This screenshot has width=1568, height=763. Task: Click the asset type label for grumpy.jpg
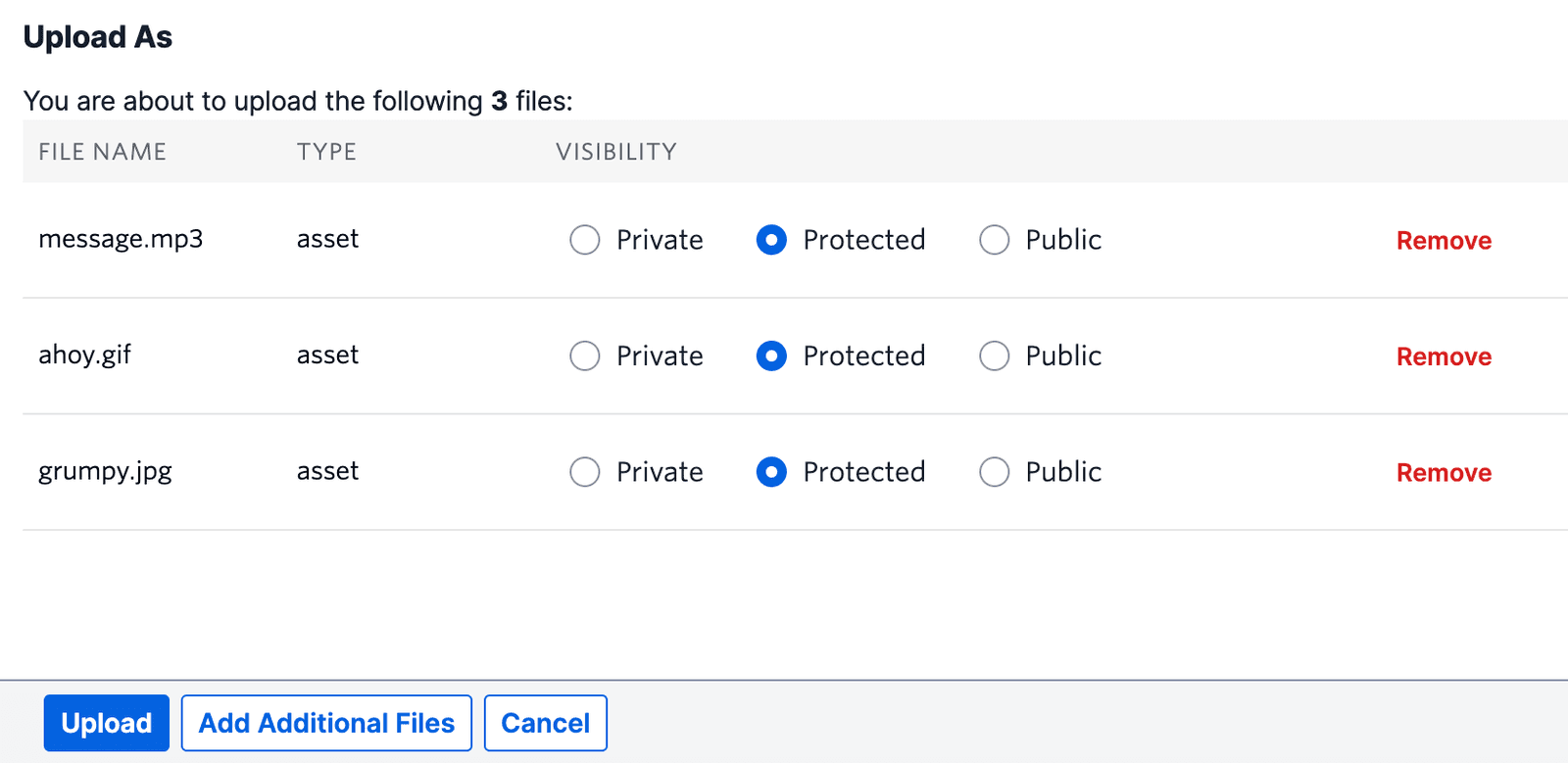(x=327, y=472)
